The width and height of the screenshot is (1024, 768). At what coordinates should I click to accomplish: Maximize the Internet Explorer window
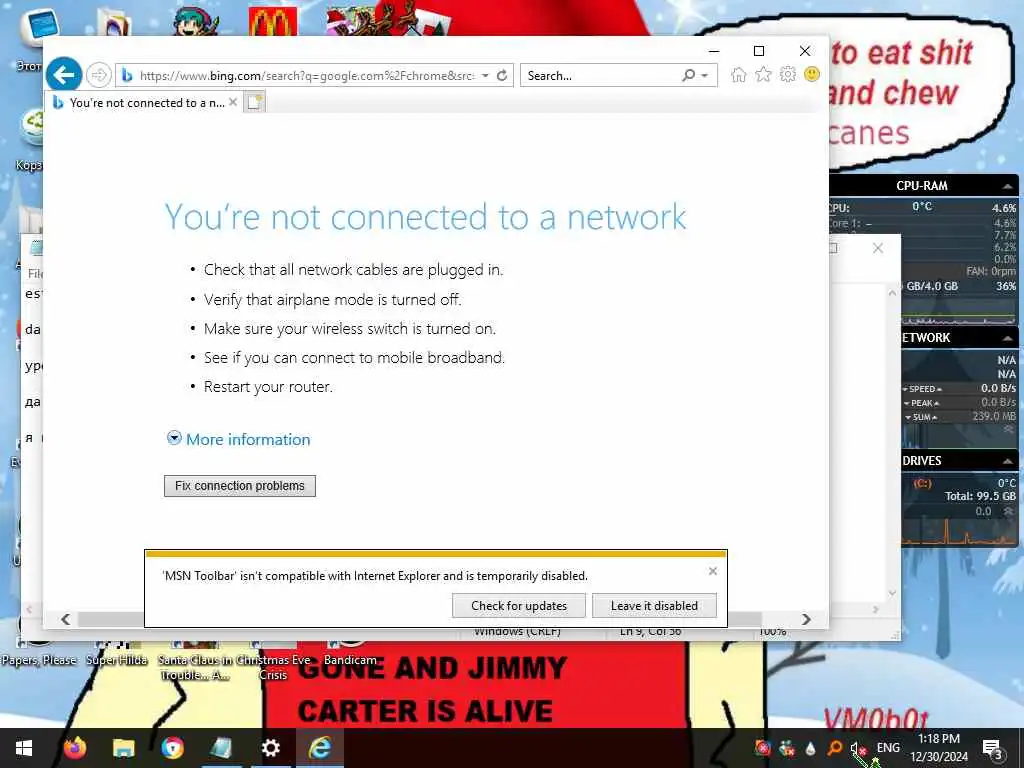759,51
